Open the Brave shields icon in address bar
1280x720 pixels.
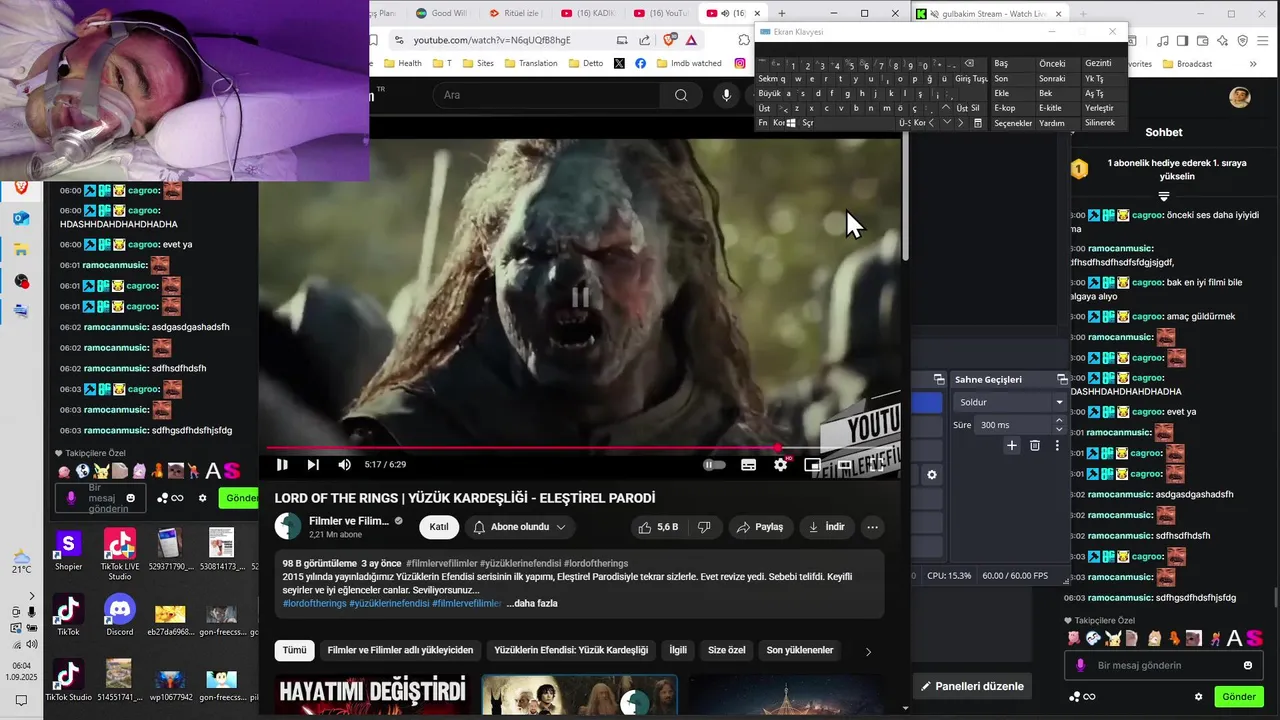tap(668, 40)
